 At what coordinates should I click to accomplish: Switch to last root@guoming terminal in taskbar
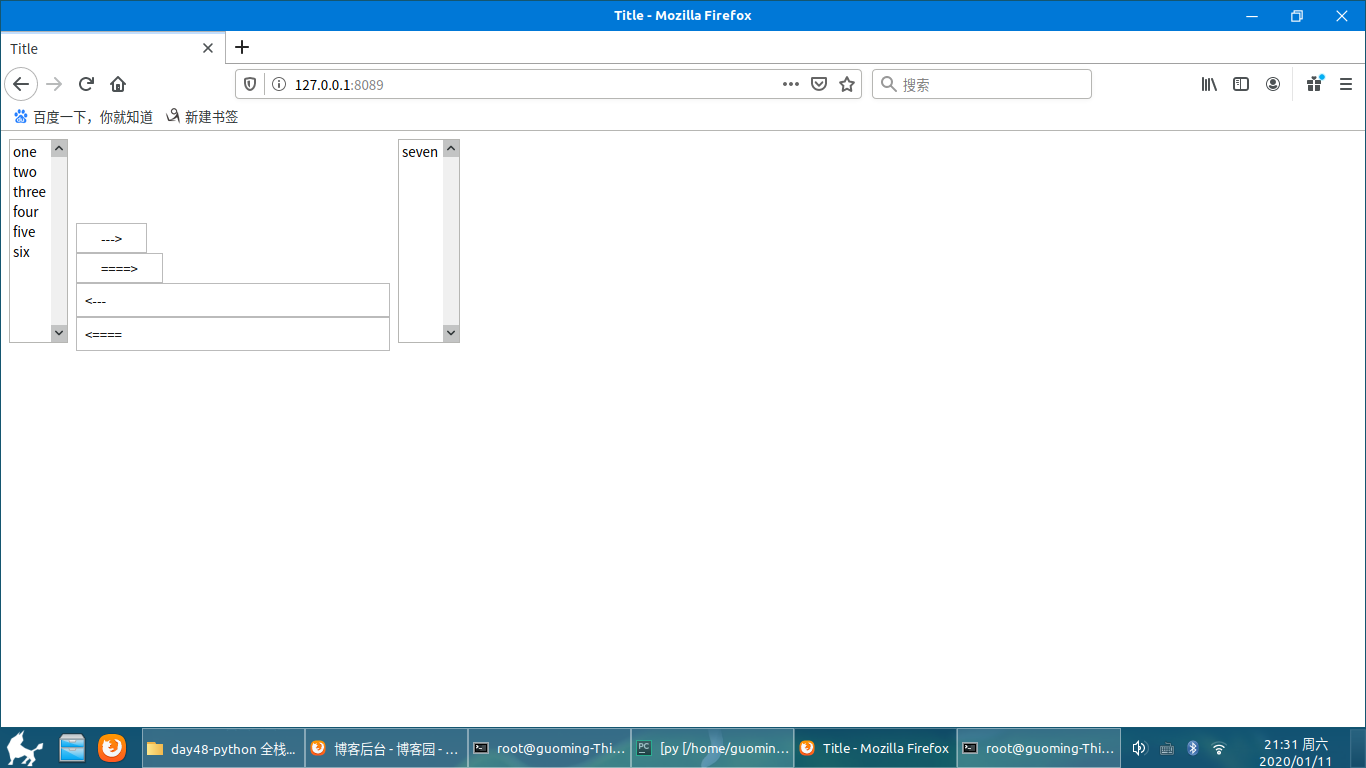pyautogui.click(x=1038, y=748)
